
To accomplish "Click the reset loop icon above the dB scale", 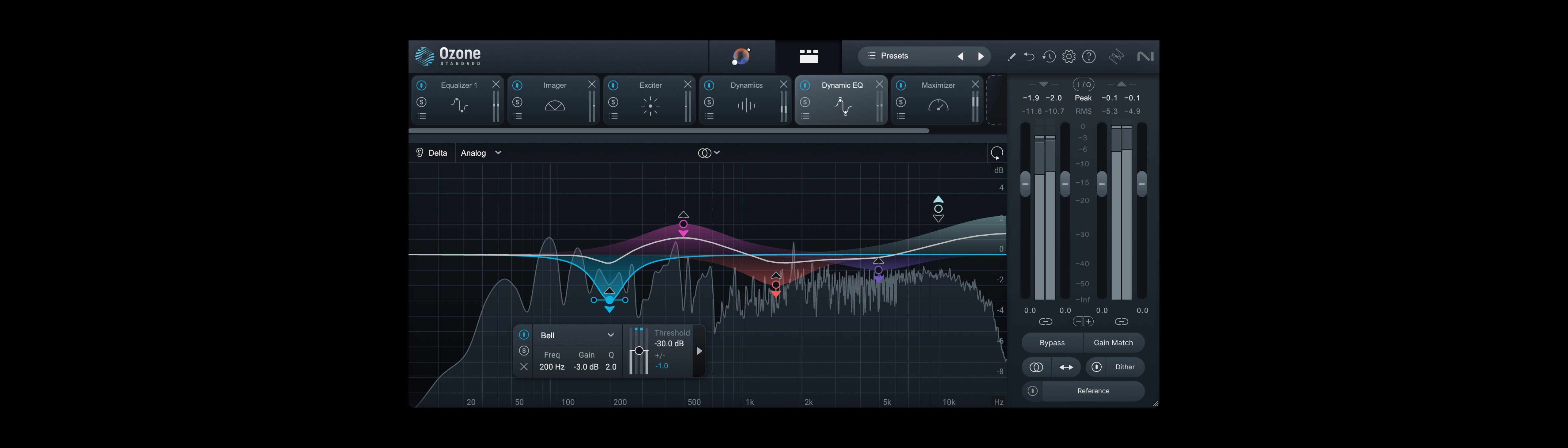I will pyautogui.click(x=997, y=153).
